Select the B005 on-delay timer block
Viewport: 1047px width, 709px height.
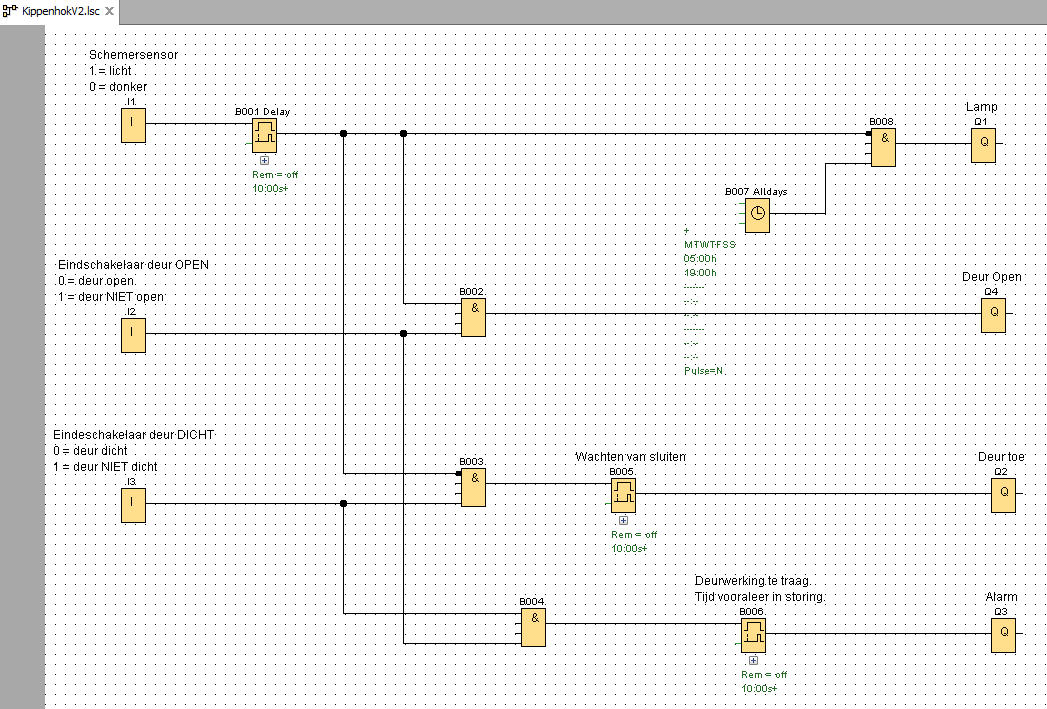[x=623, y=495]
